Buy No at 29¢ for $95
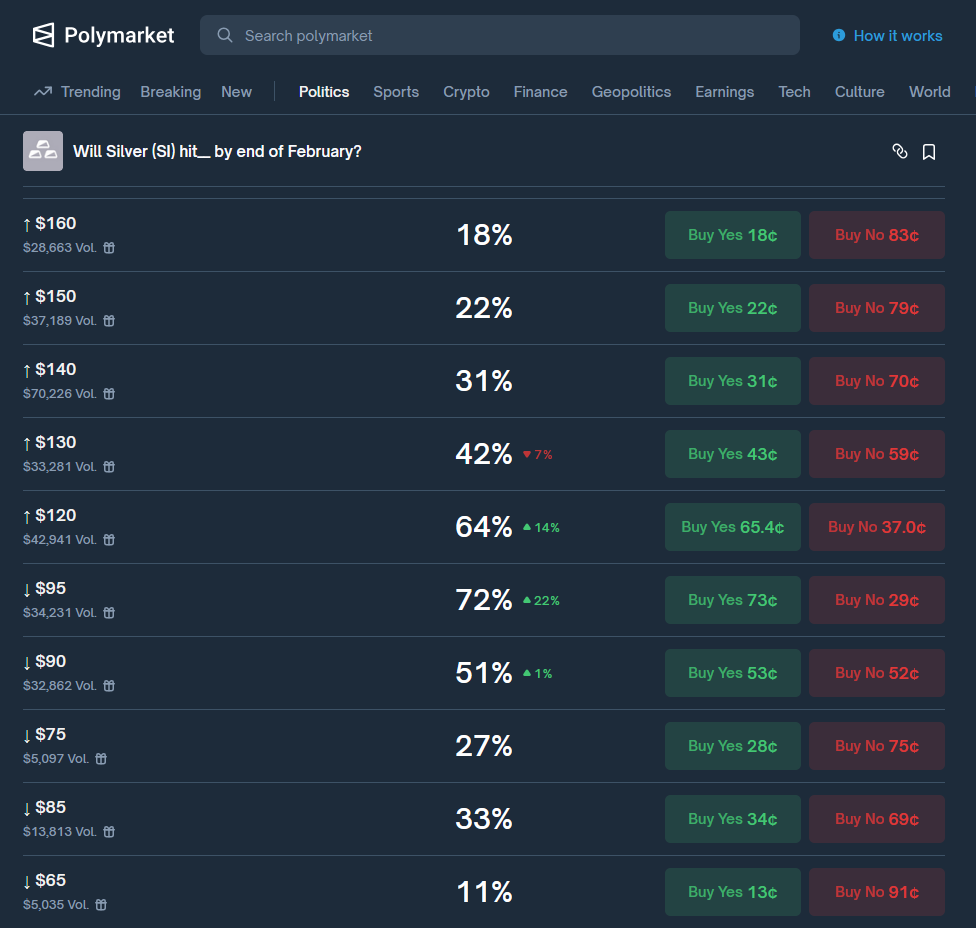 point(876,600)
